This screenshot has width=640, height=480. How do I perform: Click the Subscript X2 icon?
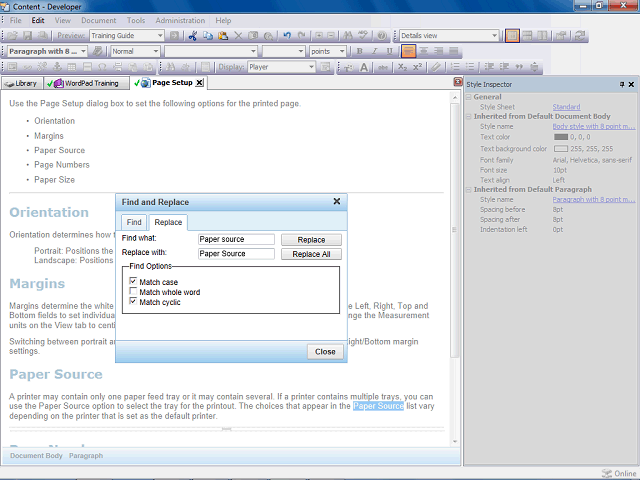(x=402, y=67)
